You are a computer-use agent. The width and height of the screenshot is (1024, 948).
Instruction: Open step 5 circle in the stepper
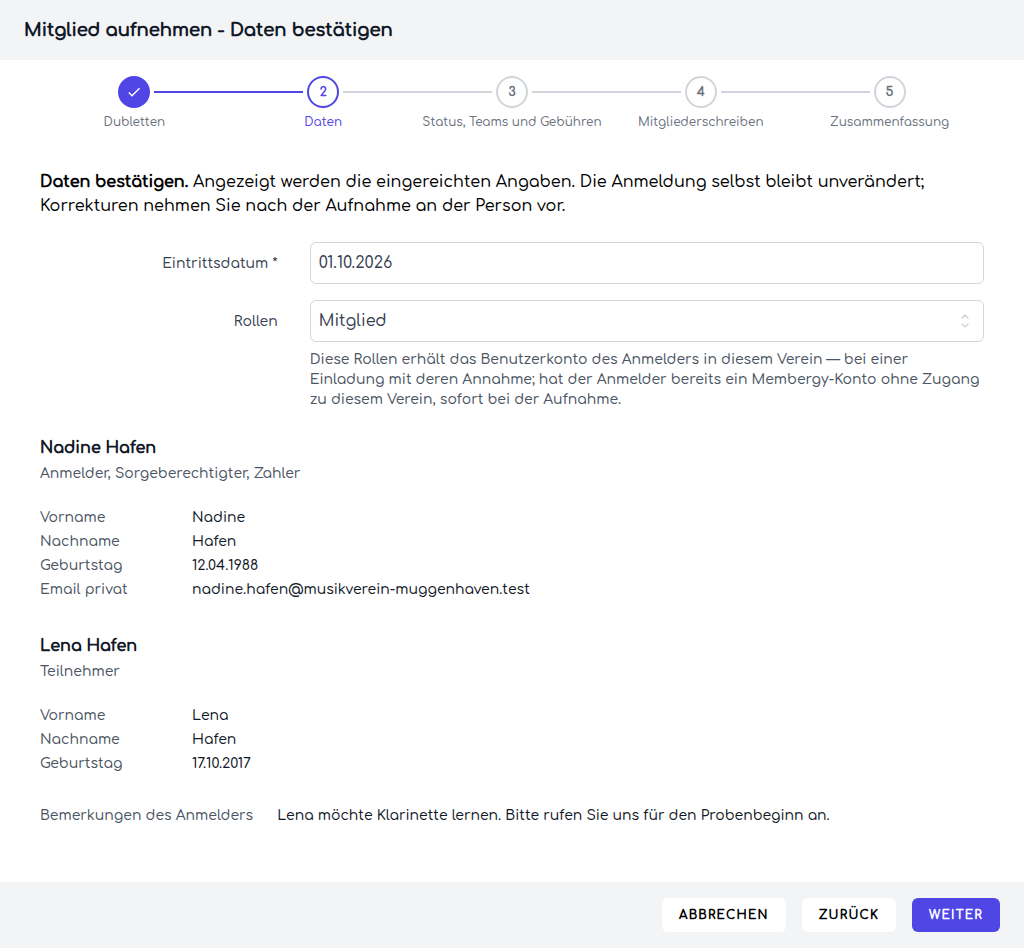(889, 92)
